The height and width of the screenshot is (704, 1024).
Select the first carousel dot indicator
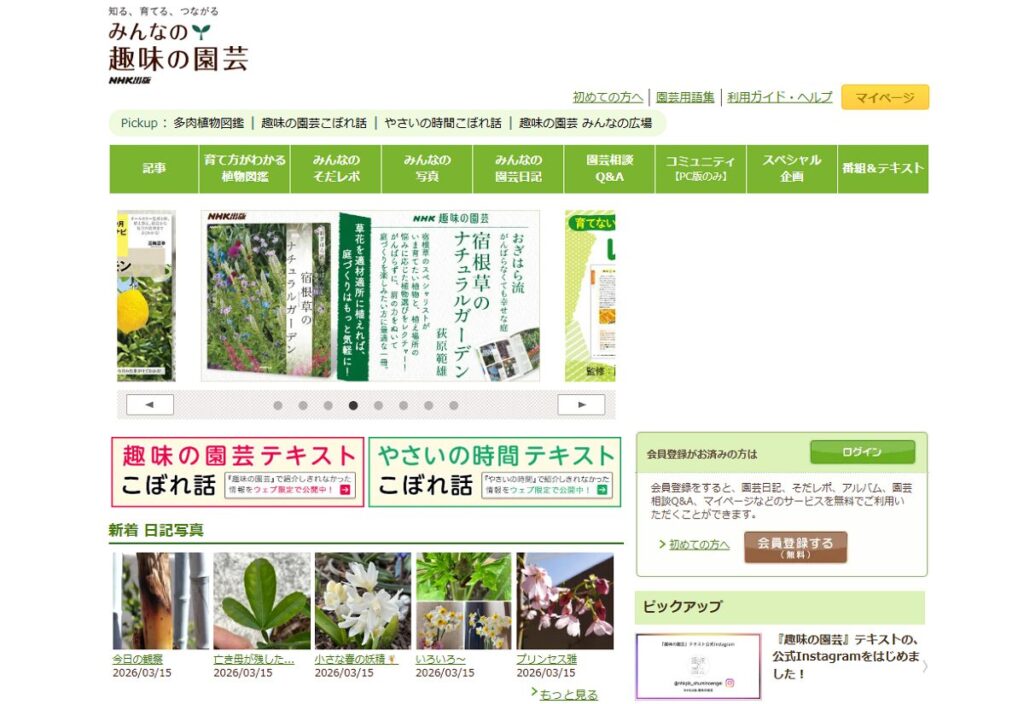click(277, 406)
